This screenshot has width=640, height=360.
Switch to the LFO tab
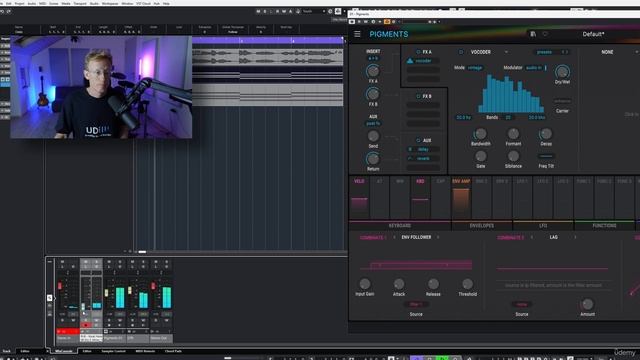pos(543,226)
